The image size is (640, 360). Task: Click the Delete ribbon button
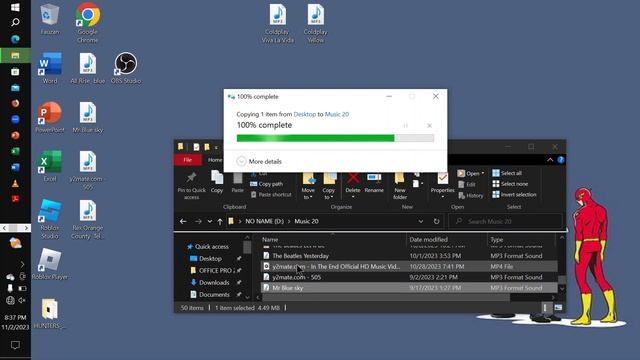353,184
